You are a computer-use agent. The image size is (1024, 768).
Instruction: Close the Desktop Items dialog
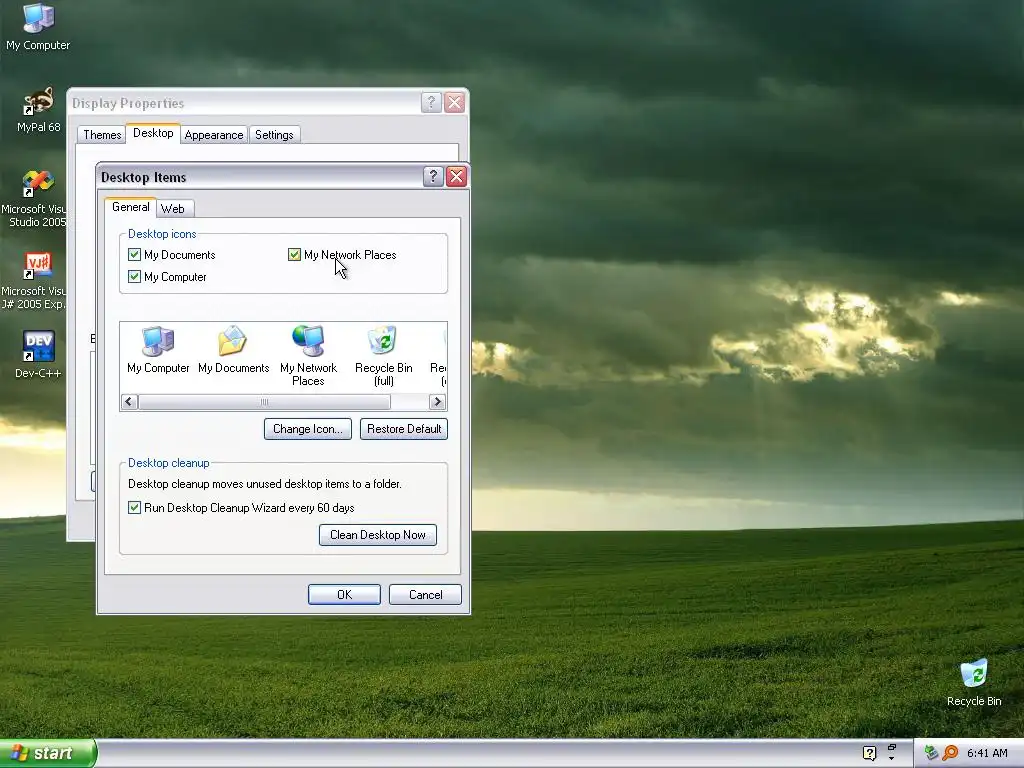[456, 176]
